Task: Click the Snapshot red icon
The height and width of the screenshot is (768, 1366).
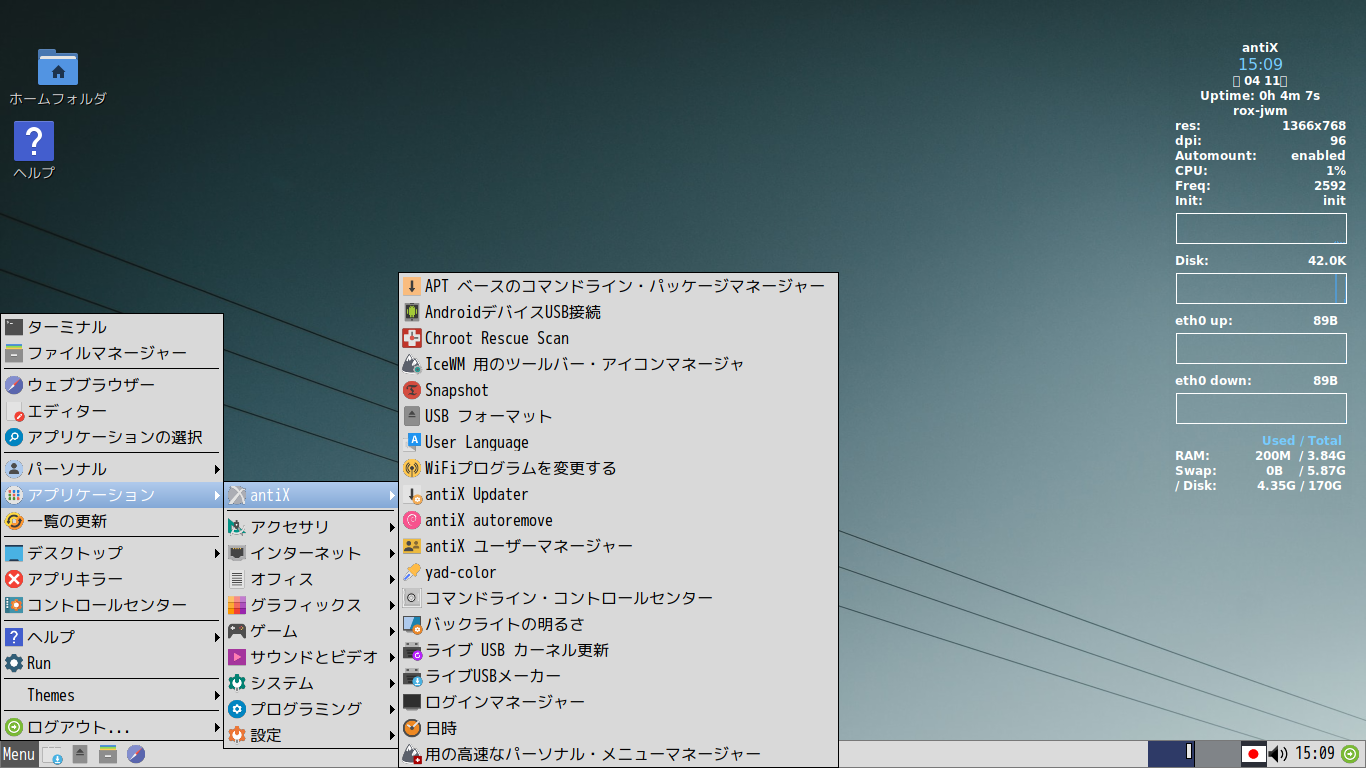Action: coord(412,390)
